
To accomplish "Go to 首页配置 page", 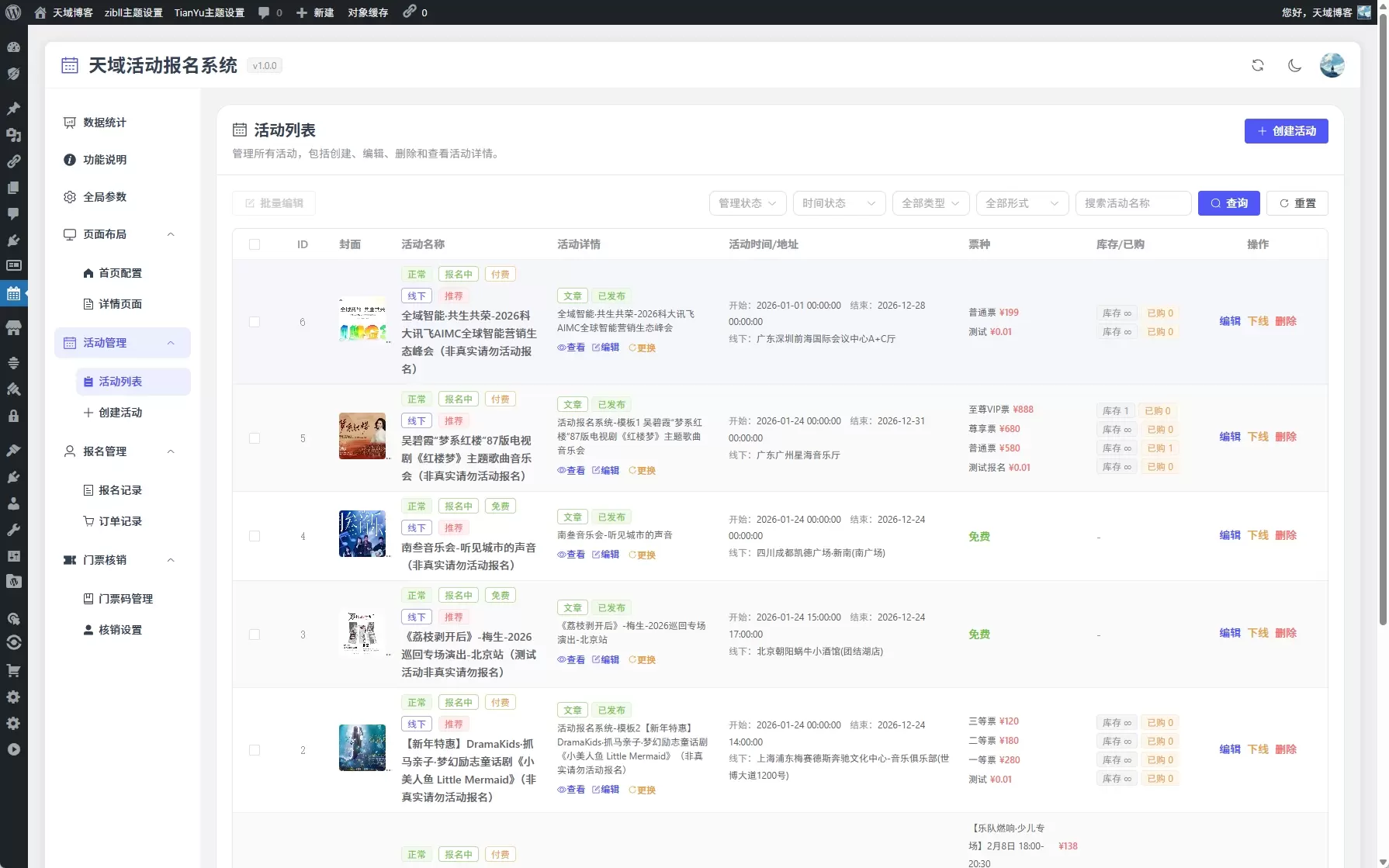I will pyautogui.click(x=133, y=273).
